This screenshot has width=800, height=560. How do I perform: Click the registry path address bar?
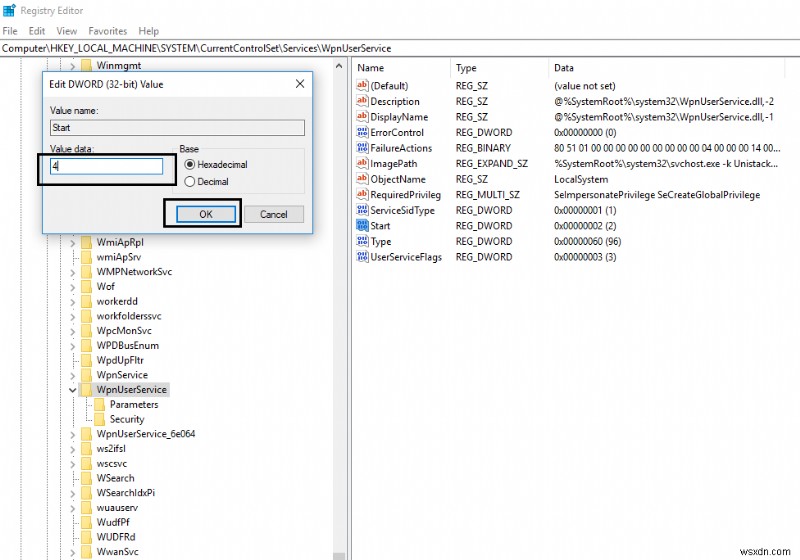coord(400,48)
